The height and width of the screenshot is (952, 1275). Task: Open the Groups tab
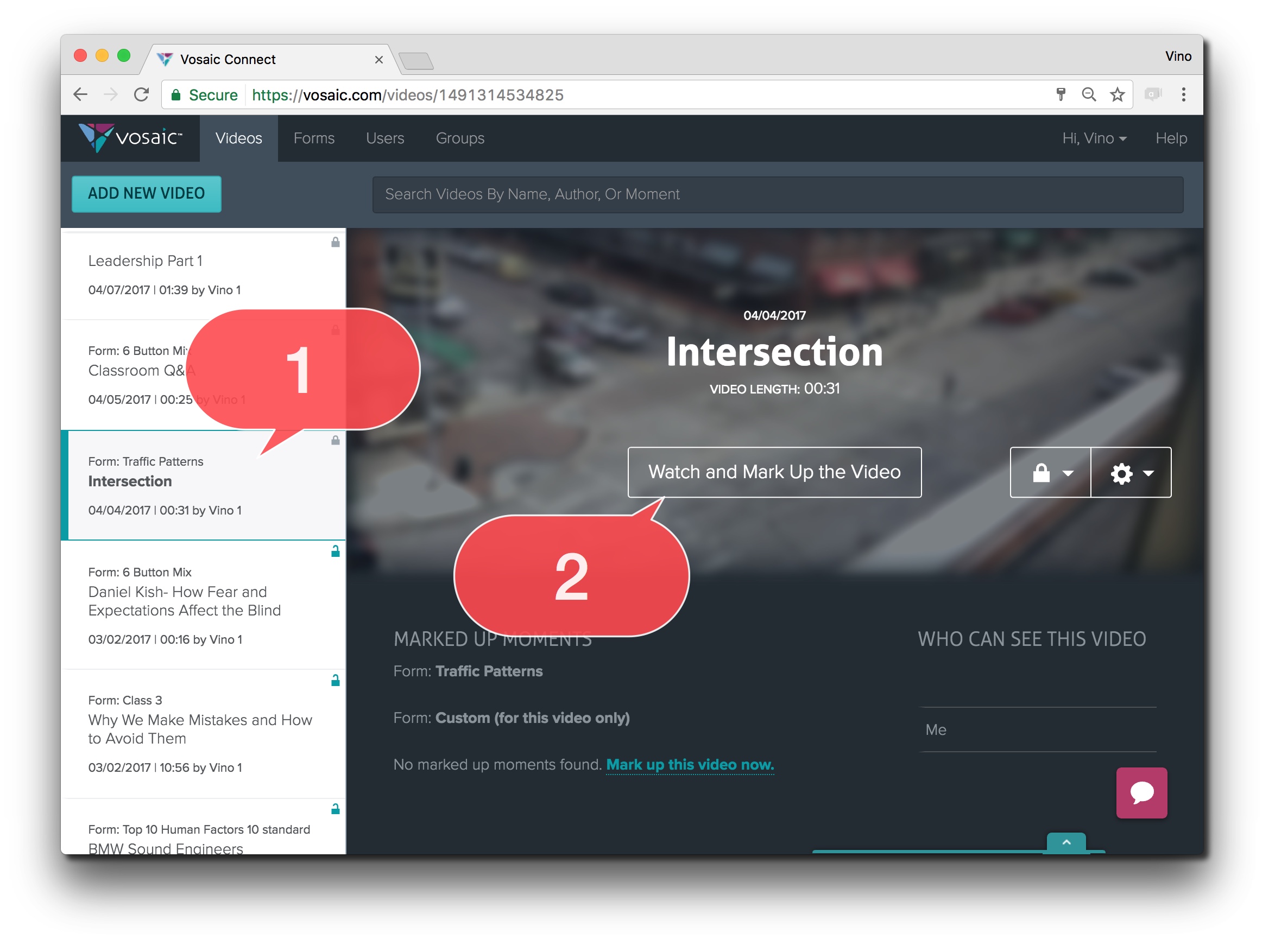(x=459, y=138)
